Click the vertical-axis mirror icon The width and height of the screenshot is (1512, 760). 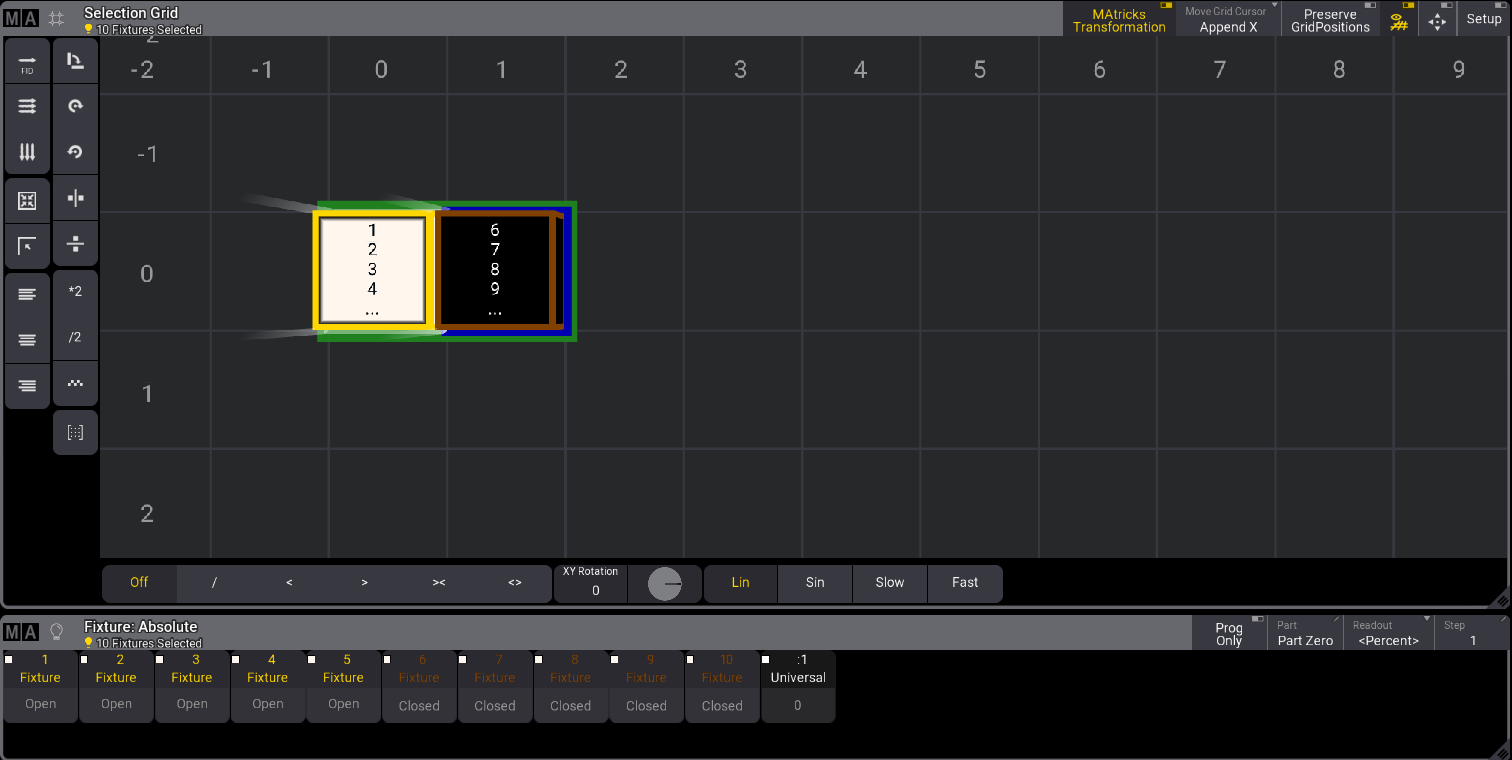[75, 198]
